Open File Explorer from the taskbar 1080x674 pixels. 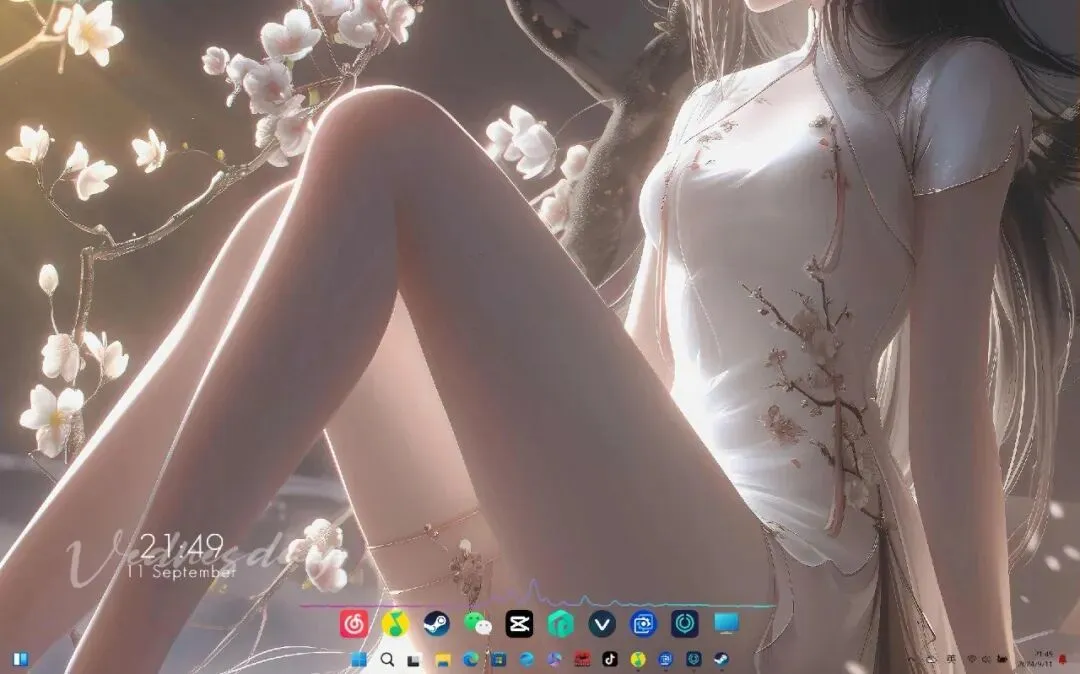click(x=443, y=660)
